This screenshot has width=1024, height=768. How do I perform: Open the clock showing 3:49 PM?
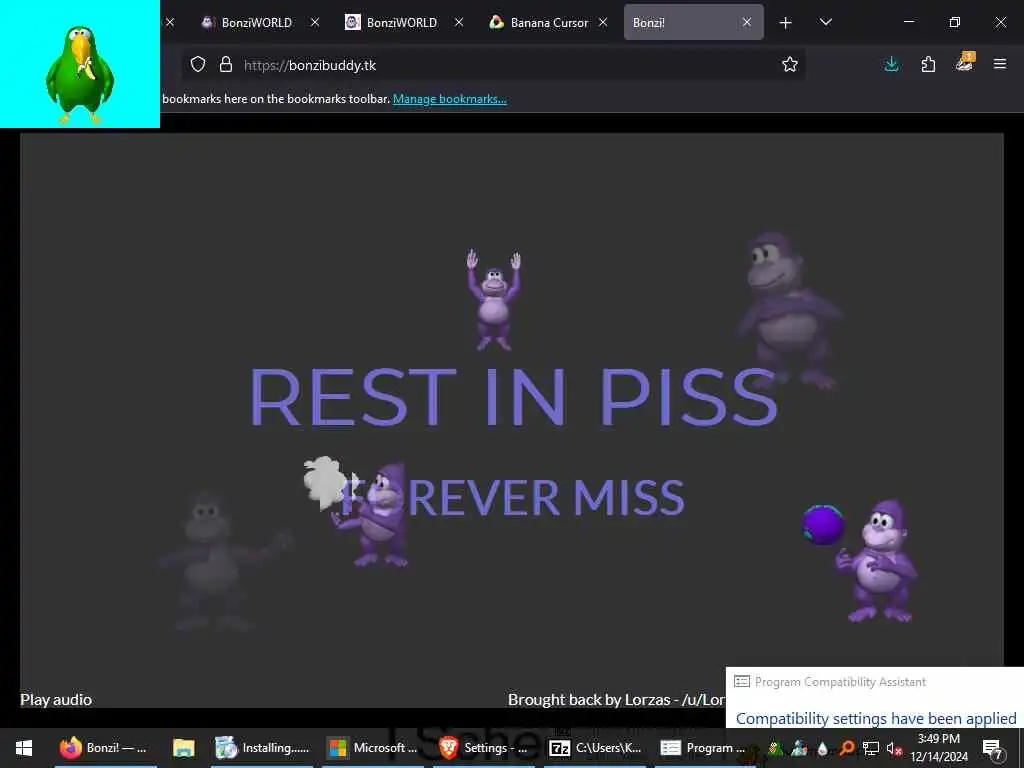pyautogui.click(x=939, y=748)
